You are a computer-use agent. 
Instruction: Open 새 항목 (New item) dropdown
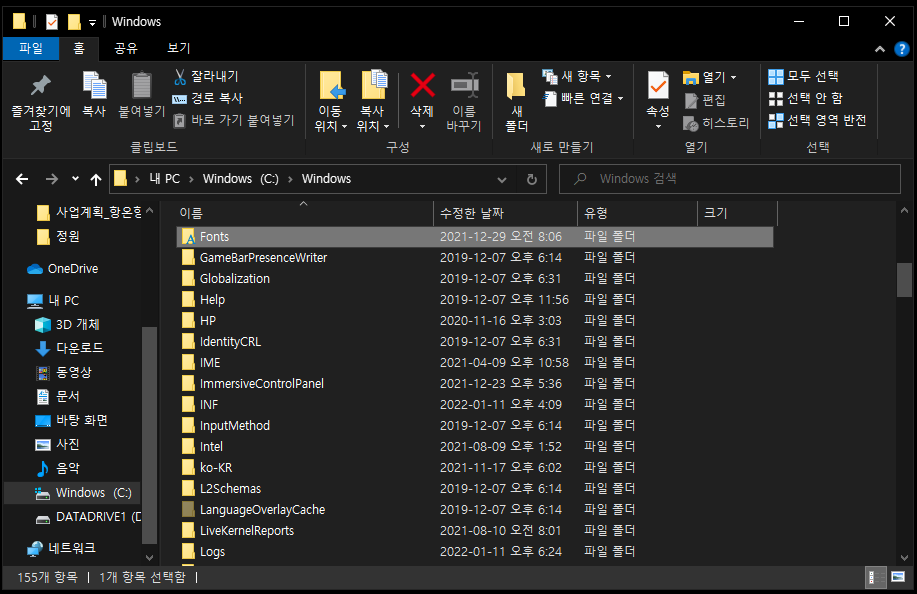[x=577, y=76]
